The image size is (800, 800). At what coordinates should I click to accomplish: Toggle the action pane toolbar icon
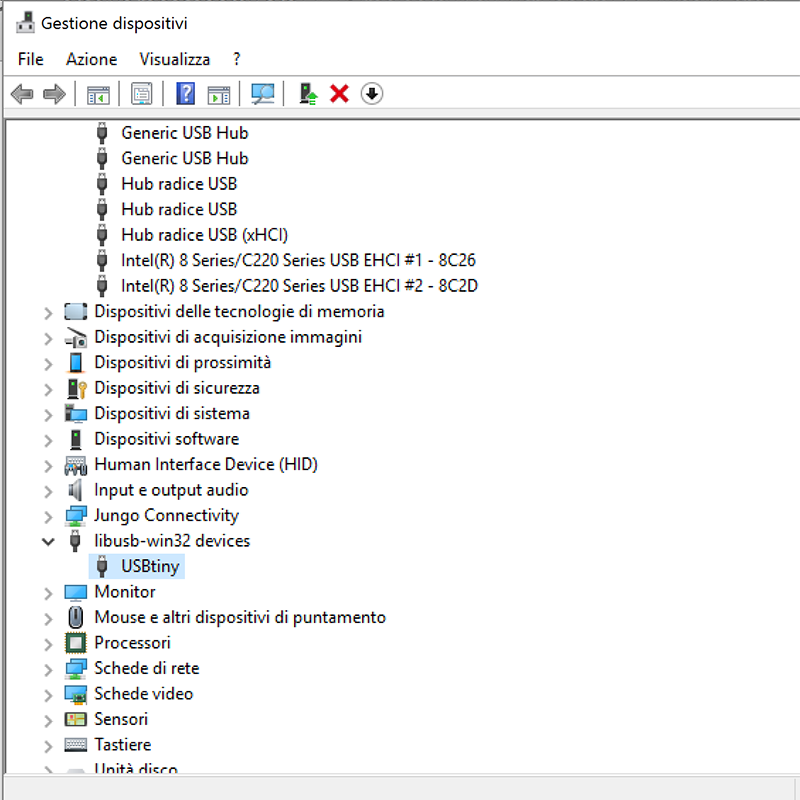click(219, 95)
